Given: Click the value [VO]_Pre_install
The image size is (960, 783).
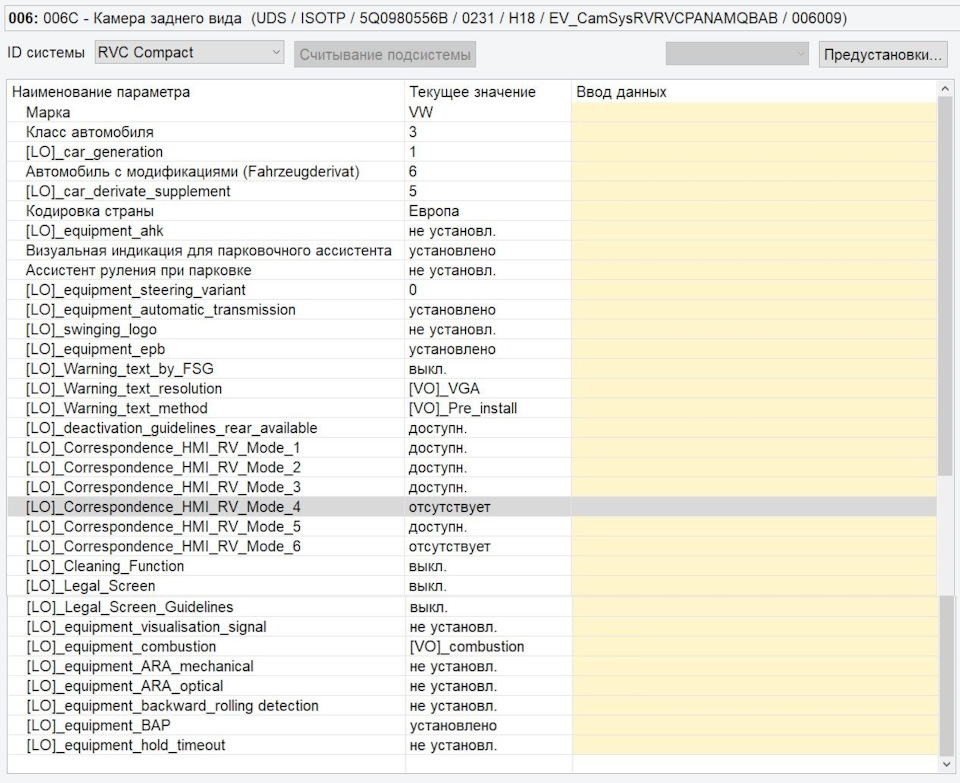Looking at the screenshot, I should [x=463, y=408].
